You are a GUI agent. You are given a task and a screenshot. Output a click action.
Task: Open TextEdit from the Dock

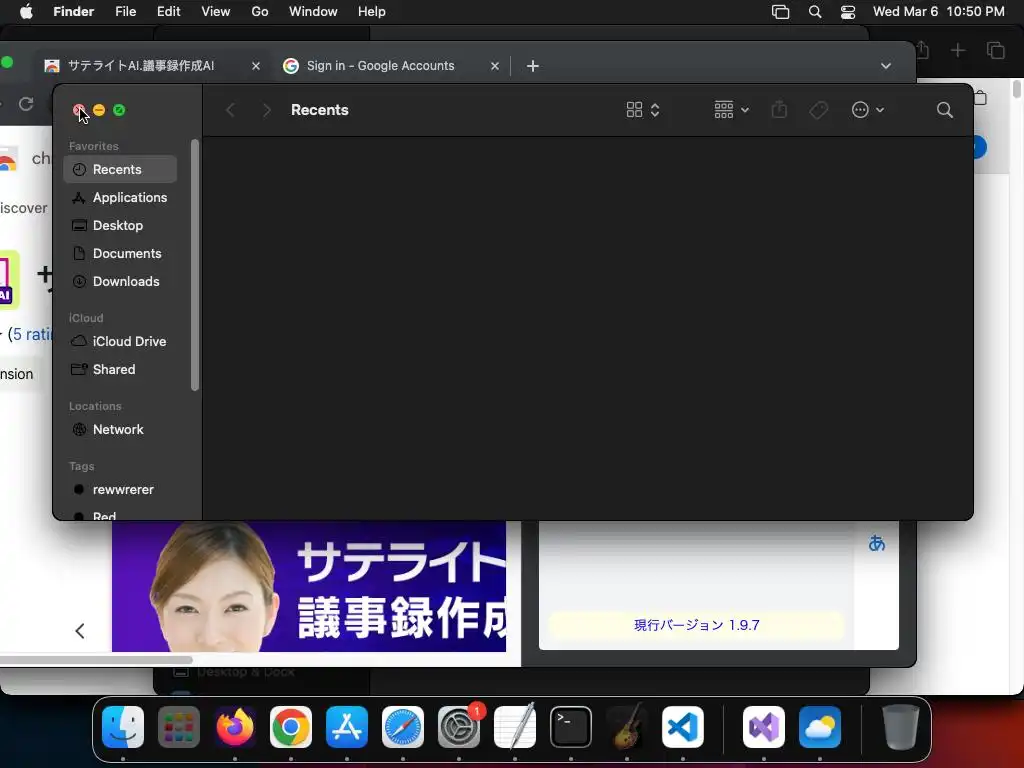pos(515,727)
